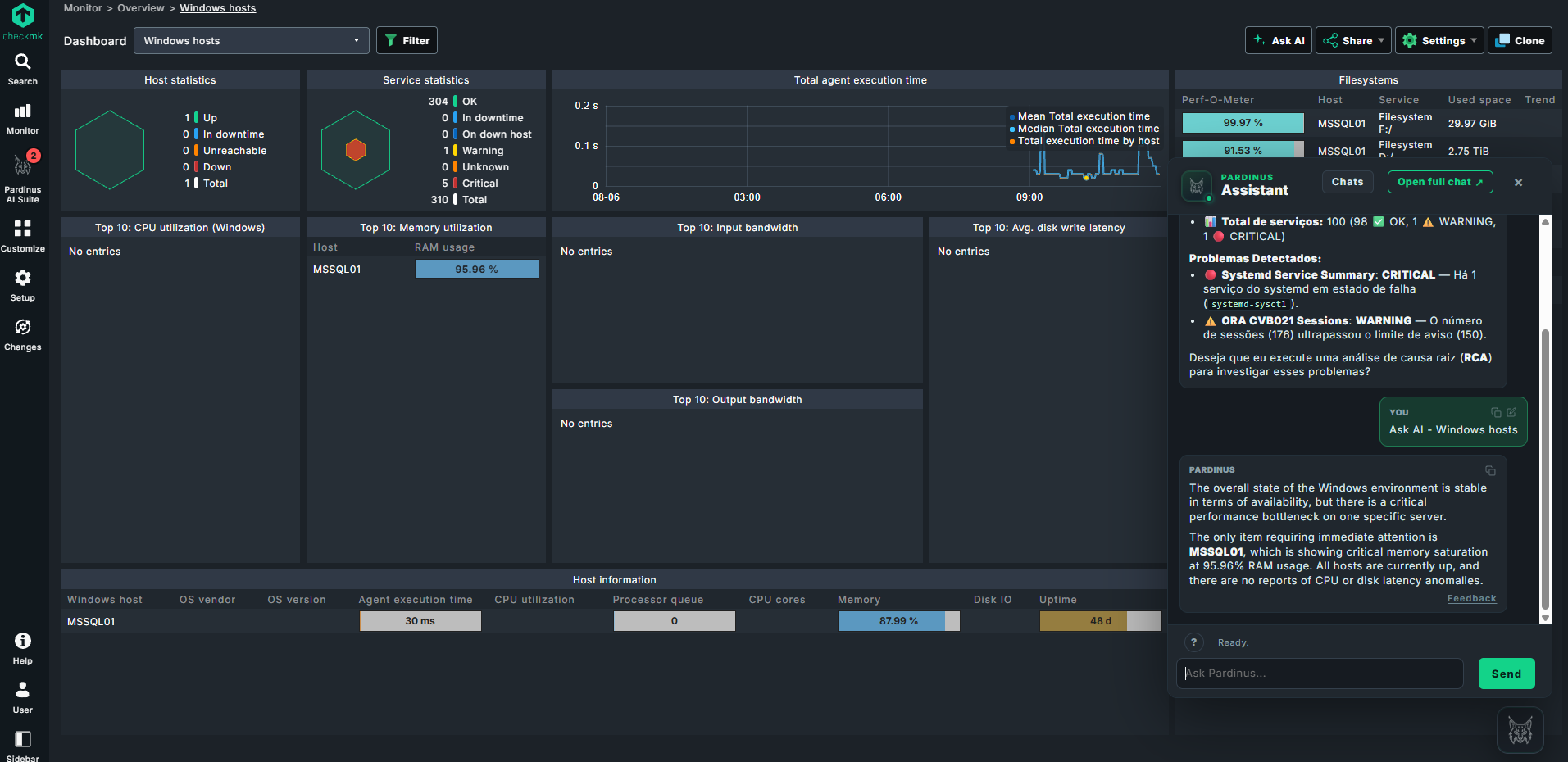Image resolution: width=1568 pixels, height=762 pixels.
Task: Sort by the Uptime column
Action: tap(1058, 600)
